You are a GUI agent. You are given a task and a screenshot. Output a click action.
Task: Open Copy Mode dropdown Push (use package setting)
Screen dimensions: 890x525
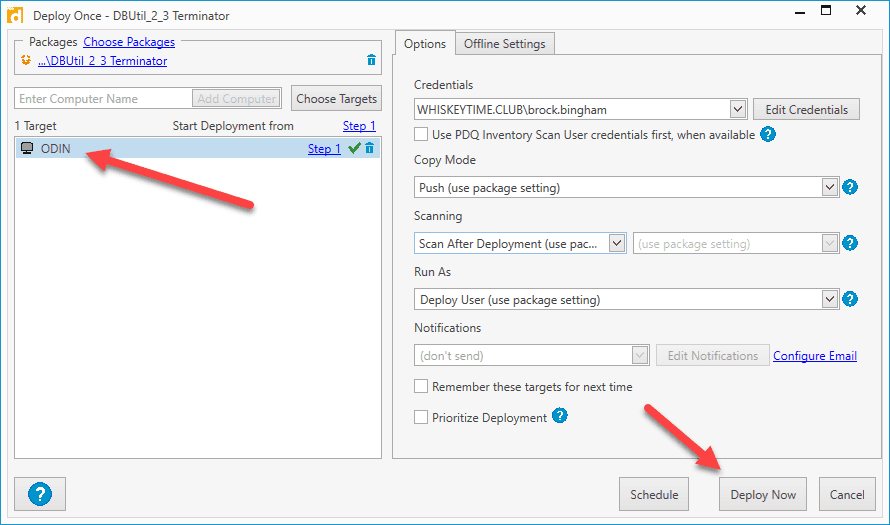627,187
